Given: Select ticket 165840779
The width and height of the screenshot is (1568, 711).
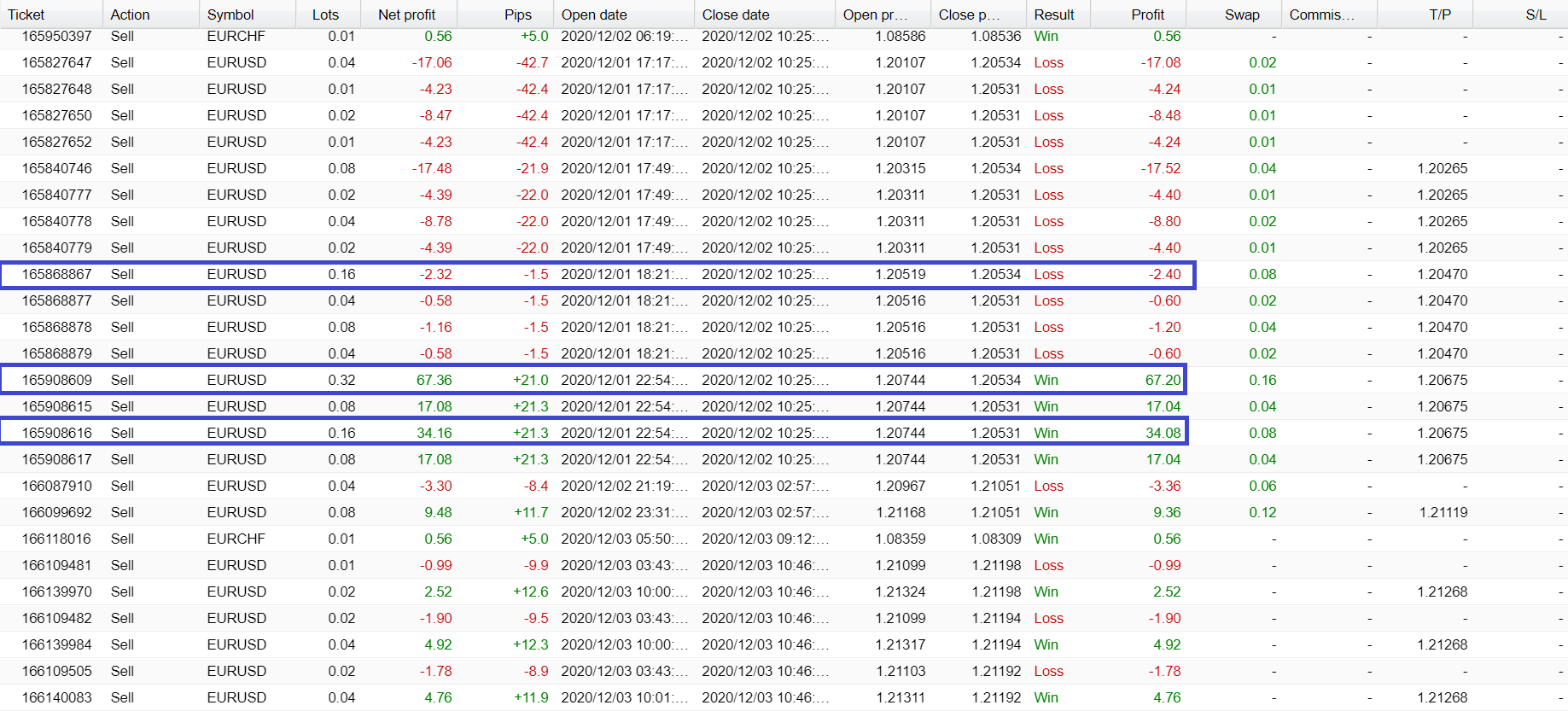Looking at the screenshot, I should point(56,248).
